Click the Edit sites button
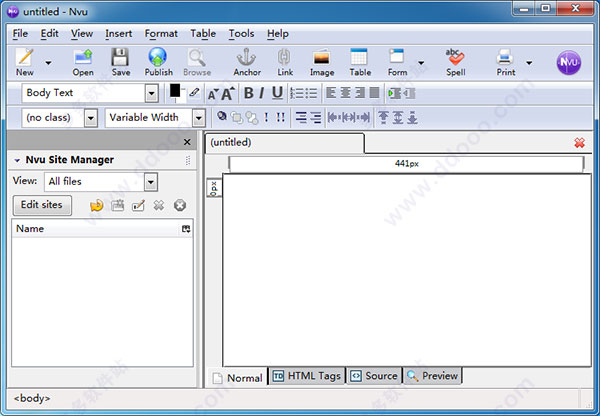Image resolution: width=600 pixels, height=416 pixels. pos(42,205)
